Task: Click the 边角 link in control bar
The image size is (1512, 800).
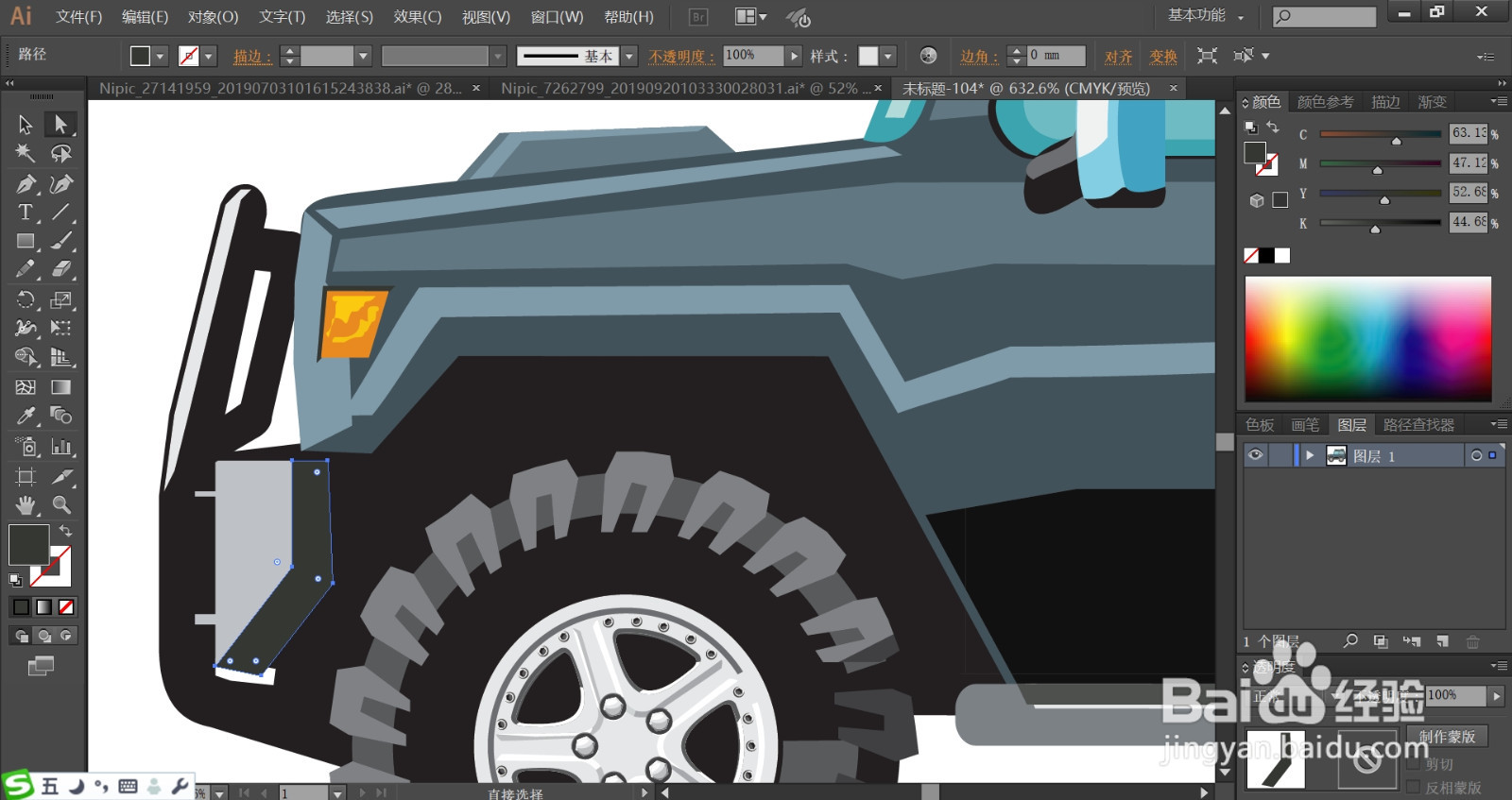Action: 979,57
